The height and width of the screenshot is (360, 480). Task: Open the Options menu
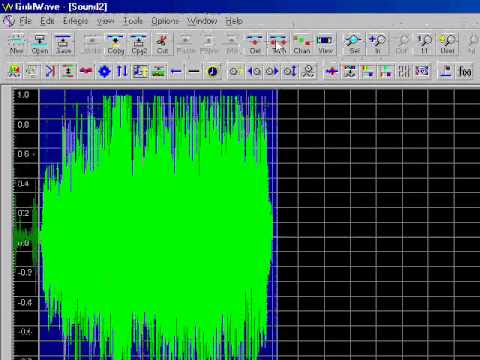[x=165, y=21]
